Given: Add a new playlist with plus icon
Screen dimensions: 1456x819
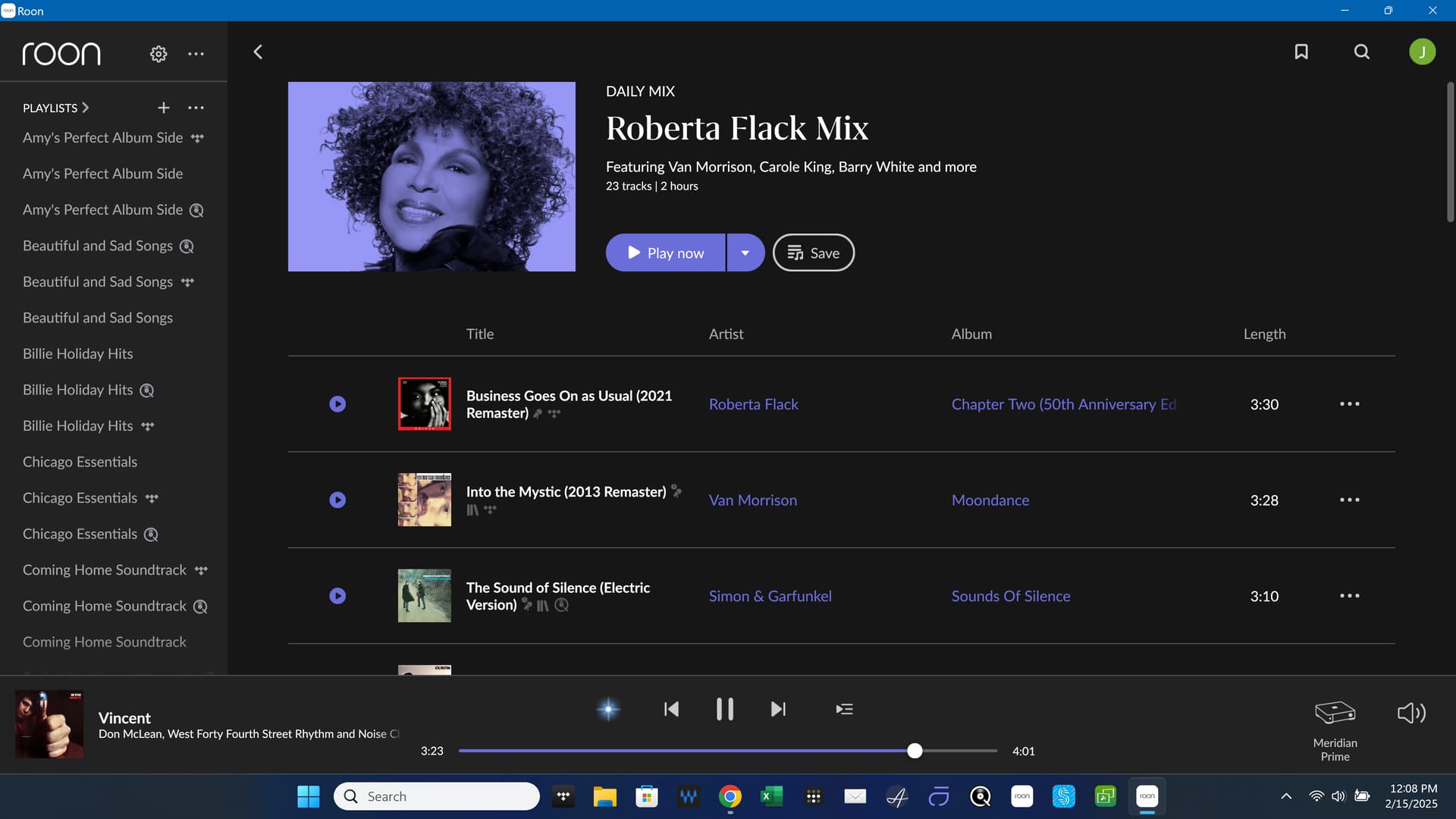Looking at the screenshot, I should coord(164,108).
